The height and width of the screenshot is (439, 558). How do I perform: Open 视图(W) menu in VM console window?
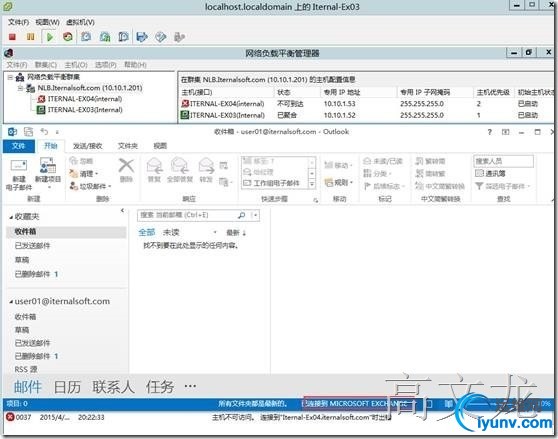click(x=47, y=22)
